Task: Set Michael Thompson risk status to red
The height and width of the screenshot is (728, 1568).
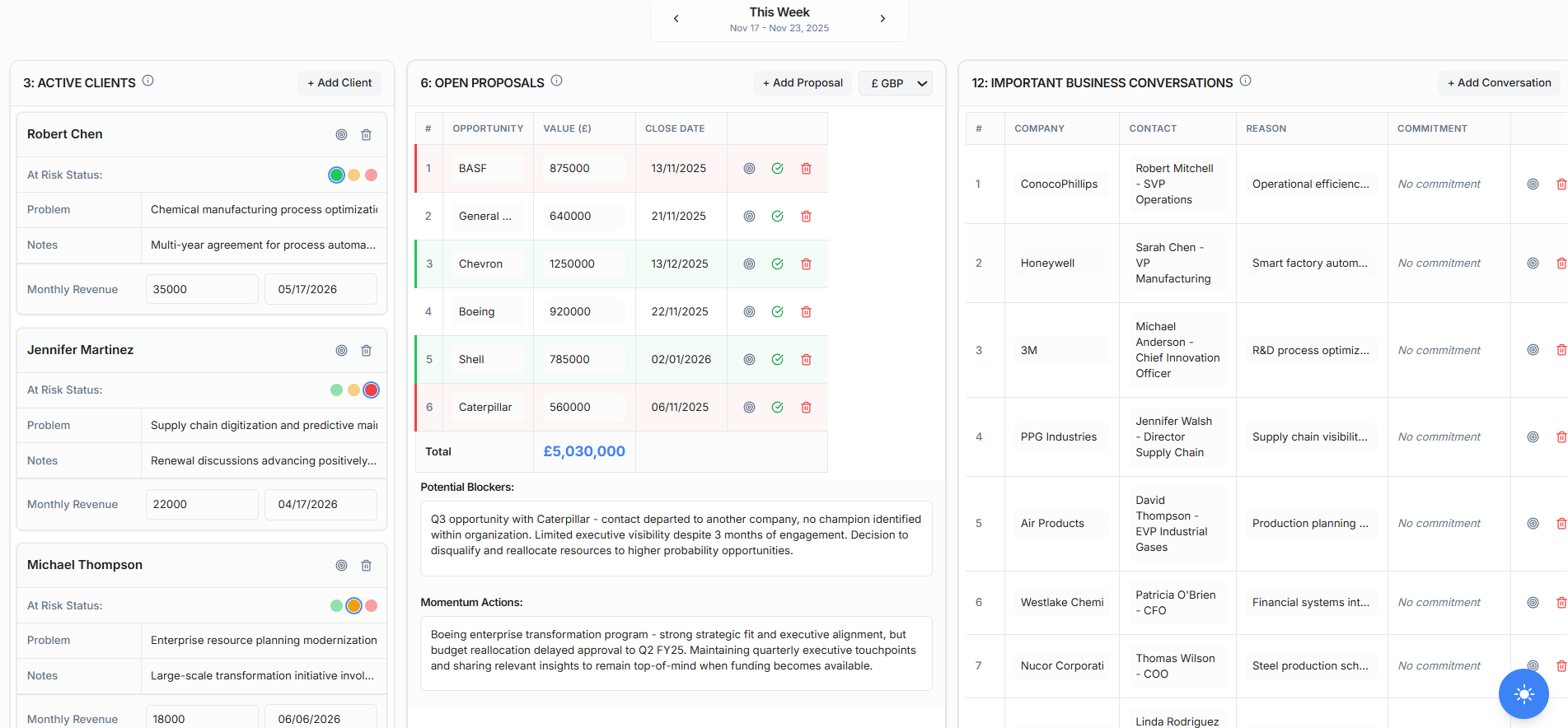Action: coord(371,606)
